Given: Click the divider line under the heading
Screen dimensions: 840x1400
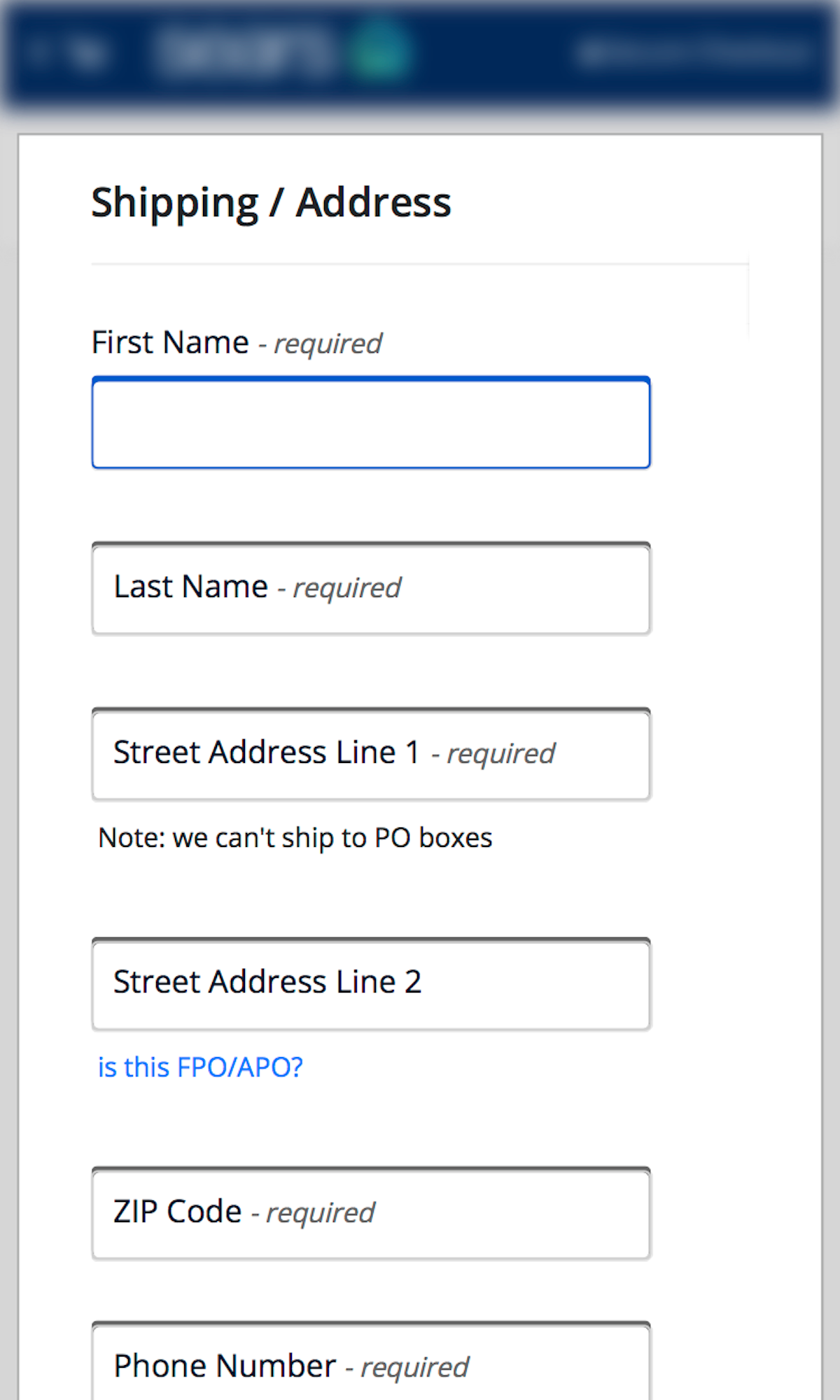Looking at the screenshot, I should click(x=419, y=262).
